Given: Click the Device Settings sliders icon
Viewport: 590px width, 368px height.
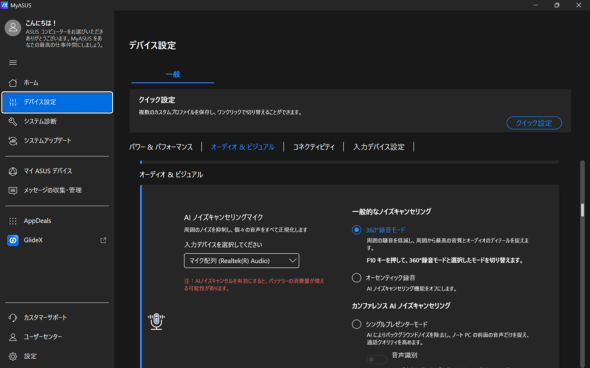Looking at the screenshot, I should coord(13,102).
